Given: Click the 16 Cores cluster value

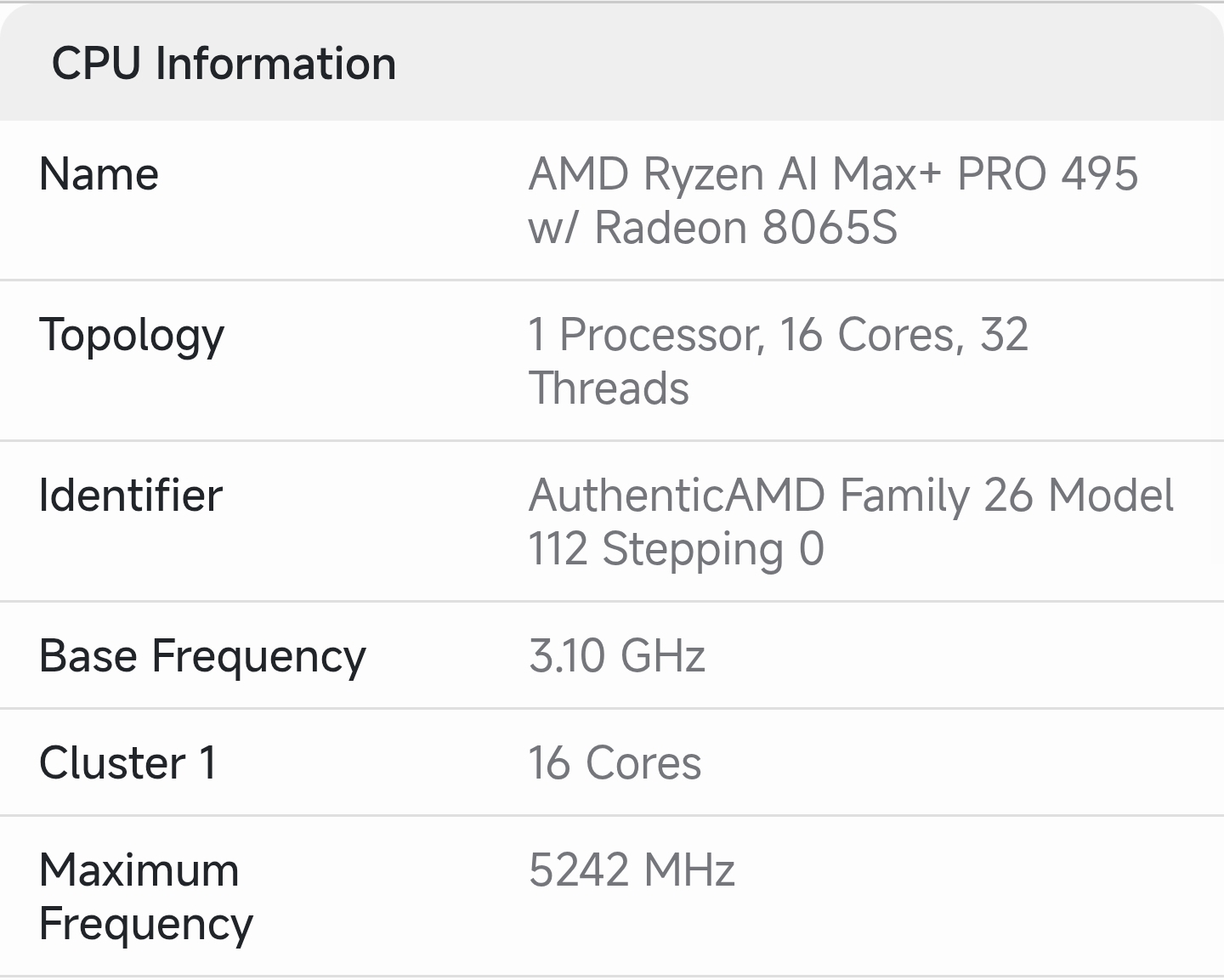Looking at the screenshot, I should click(615, 762).
